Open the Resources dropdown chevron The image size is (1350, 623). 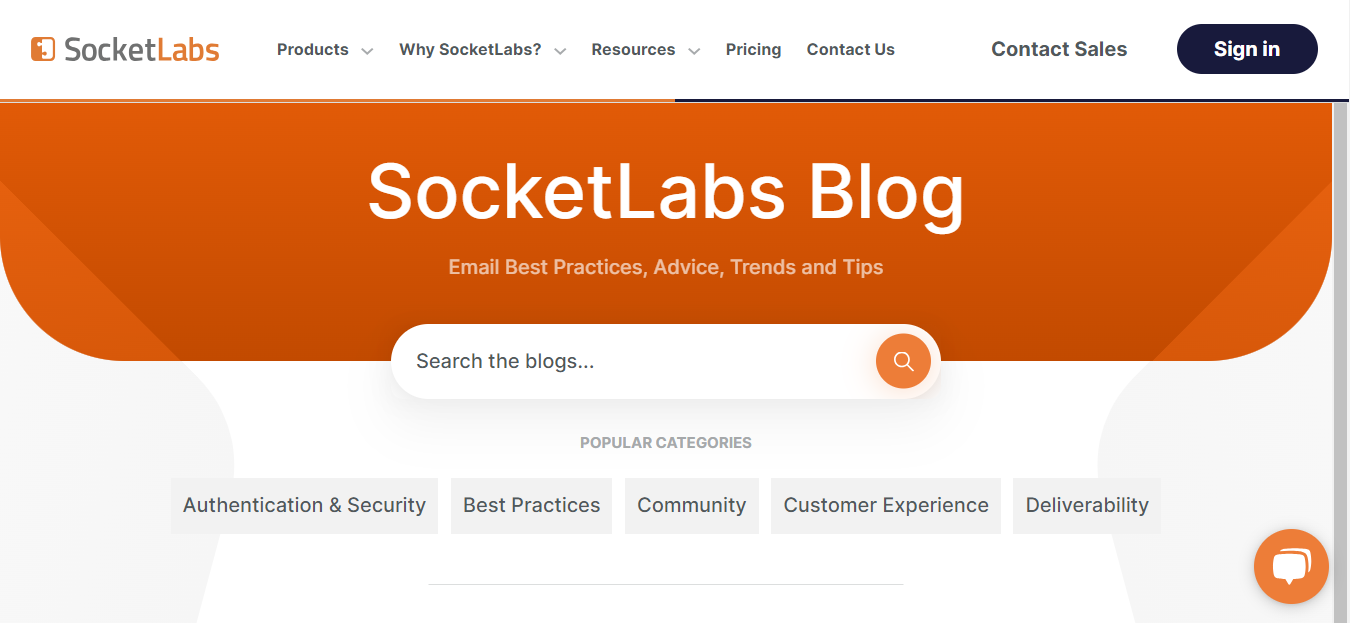[x=696, y=50]
